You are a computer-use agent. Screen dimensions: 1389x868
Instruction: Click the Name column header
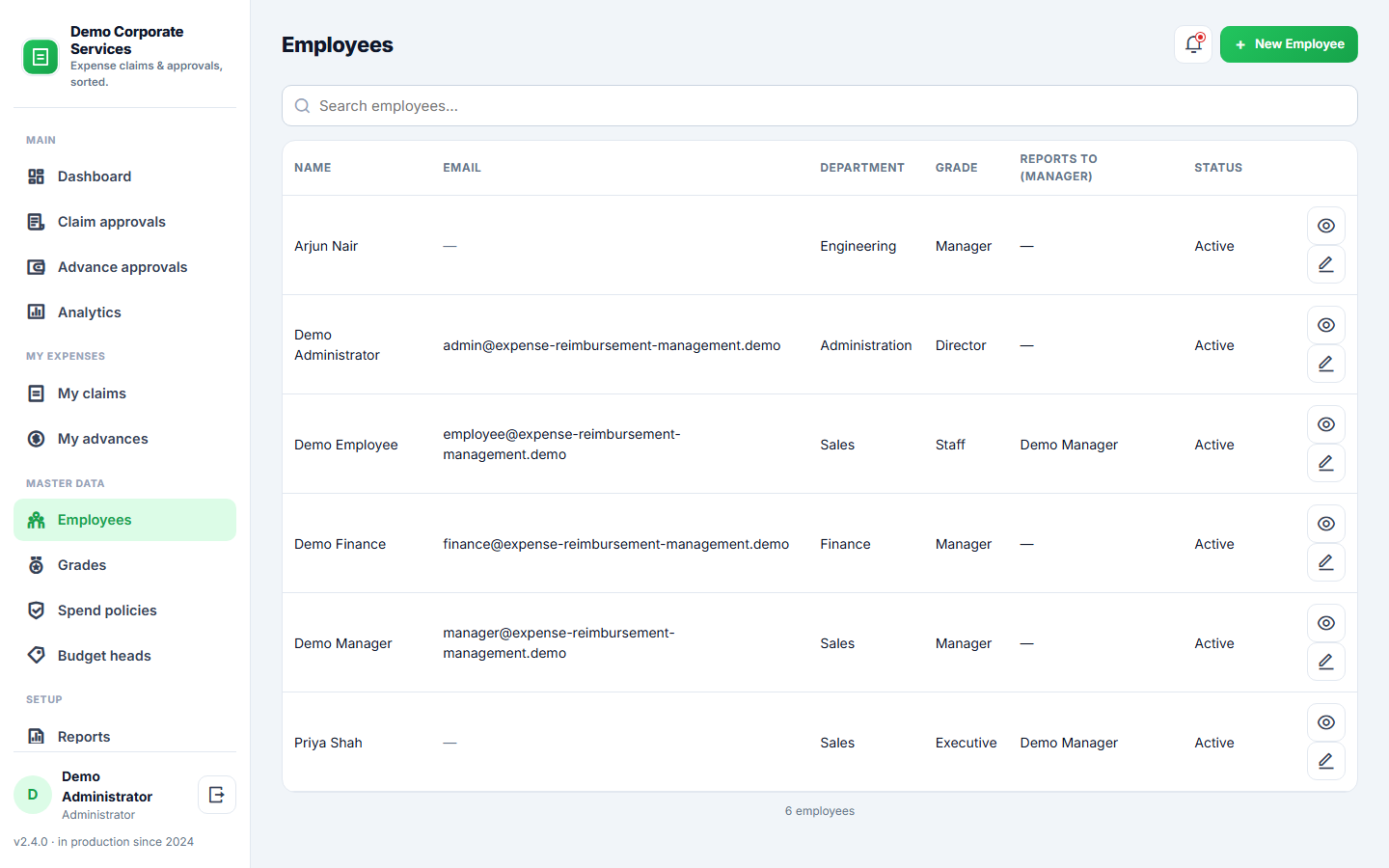[313, 168]
